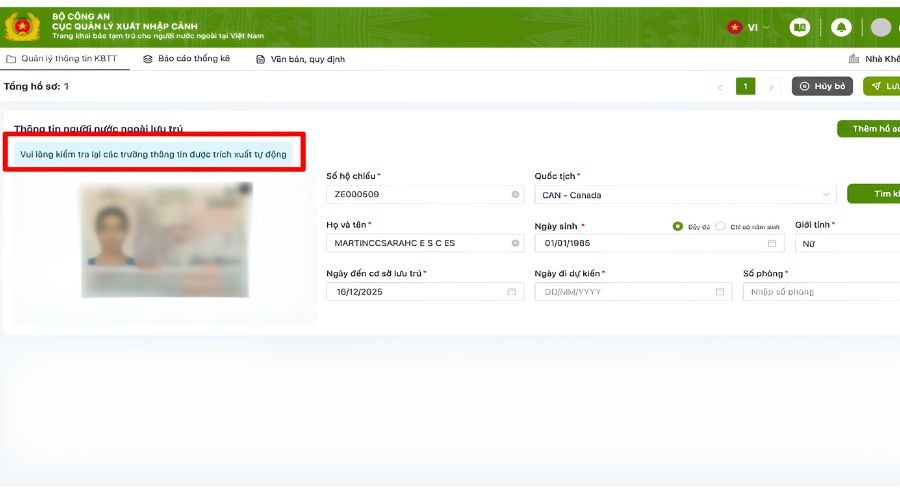This screenshot has width=900, height=500.
Task: Go to next page arrow
Action: coord(771,87)
